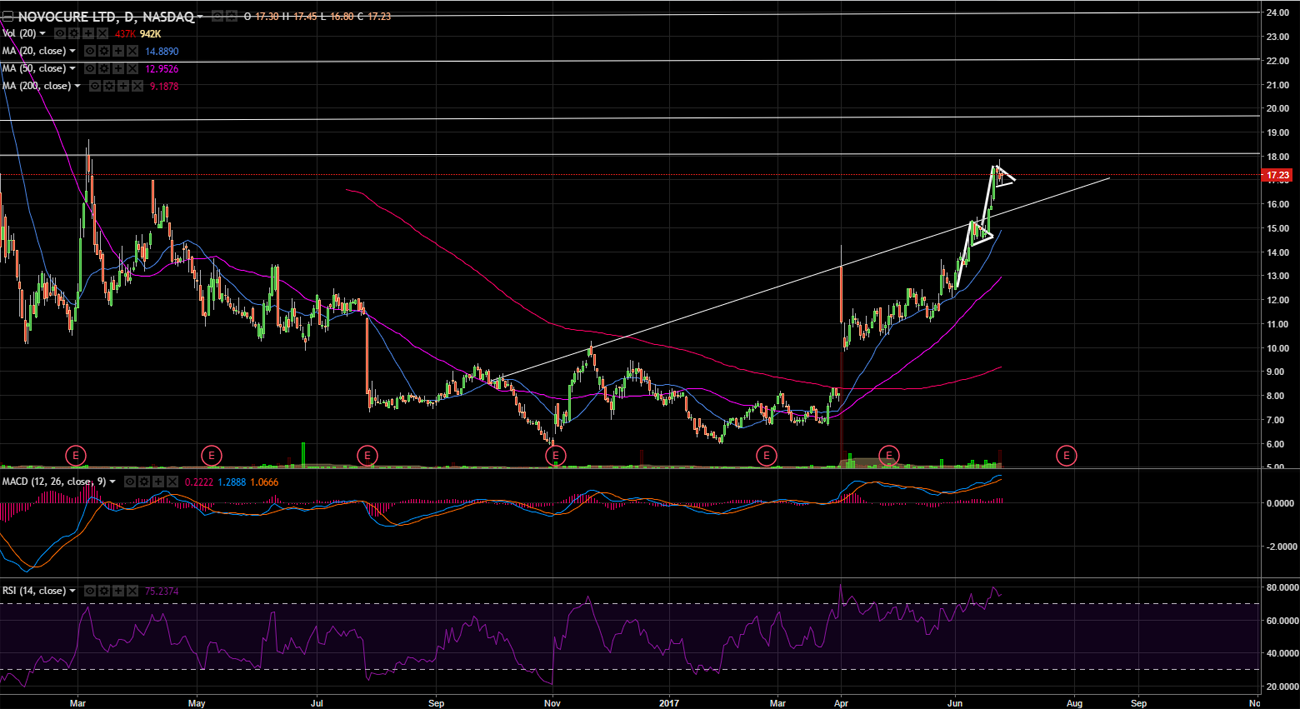Click the NOVOCURE LTD, D, NASDAQ title
This screenshot has height=709, width=1300.
click(106, 17)
